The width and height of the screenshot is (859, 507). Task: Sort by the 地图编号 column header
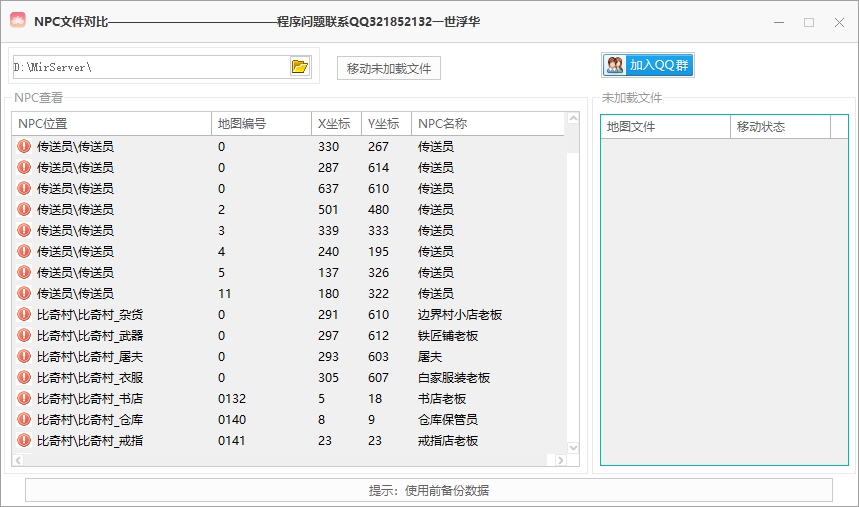[261, 123]
